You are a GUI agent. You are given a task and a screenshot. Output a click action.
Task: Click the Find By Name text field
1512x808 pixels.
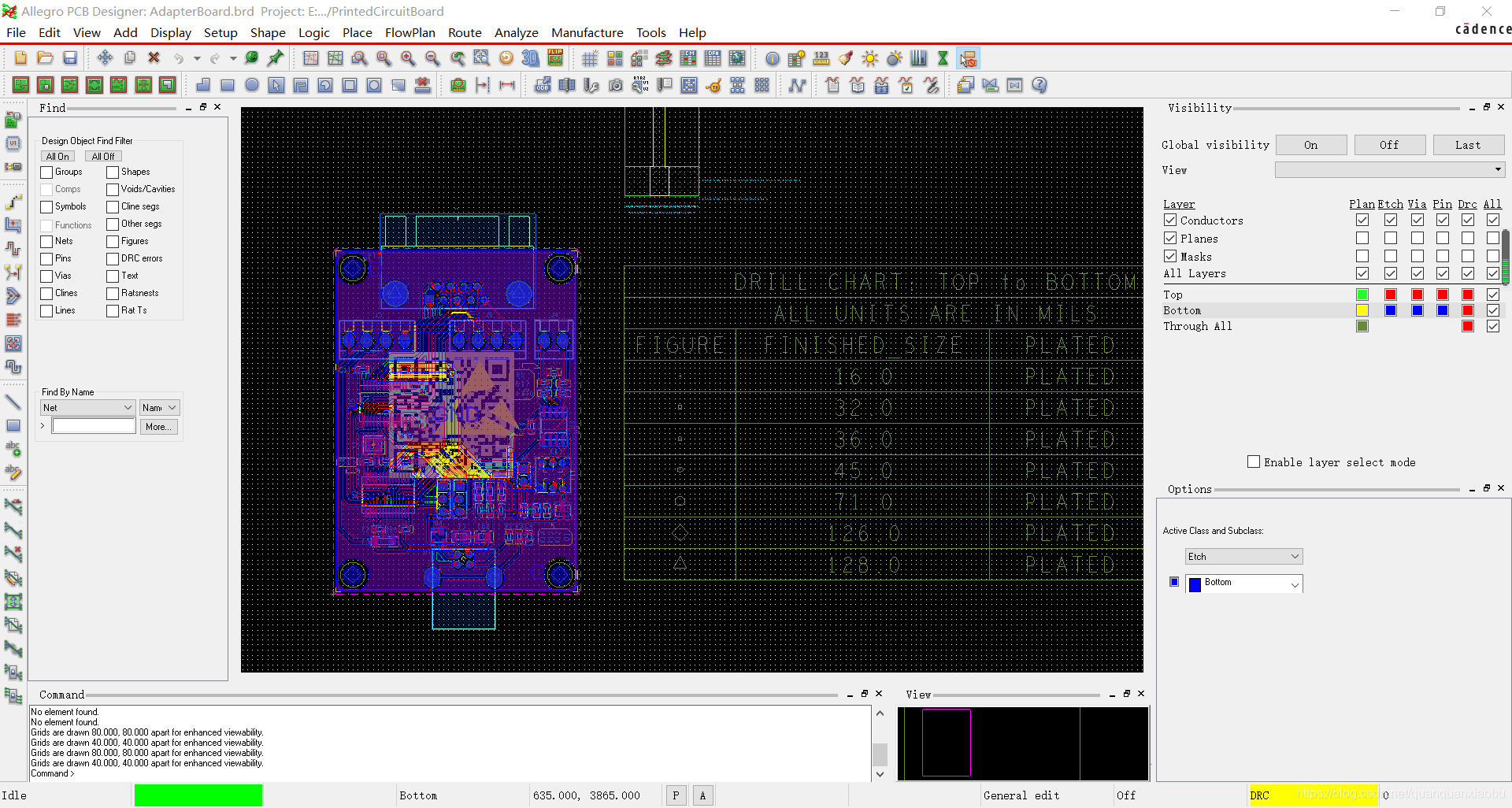94,426
